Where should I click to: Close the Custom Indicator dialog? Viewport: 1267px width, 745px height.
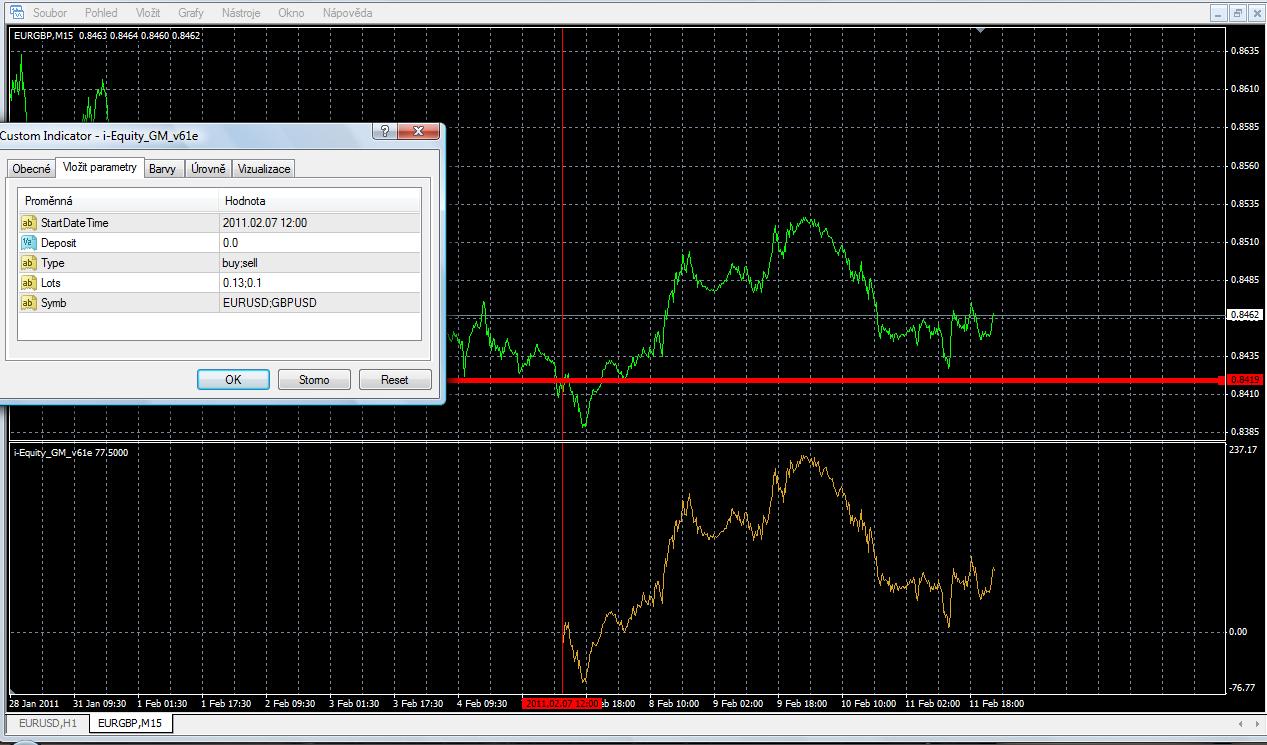[x=418, y=132]
